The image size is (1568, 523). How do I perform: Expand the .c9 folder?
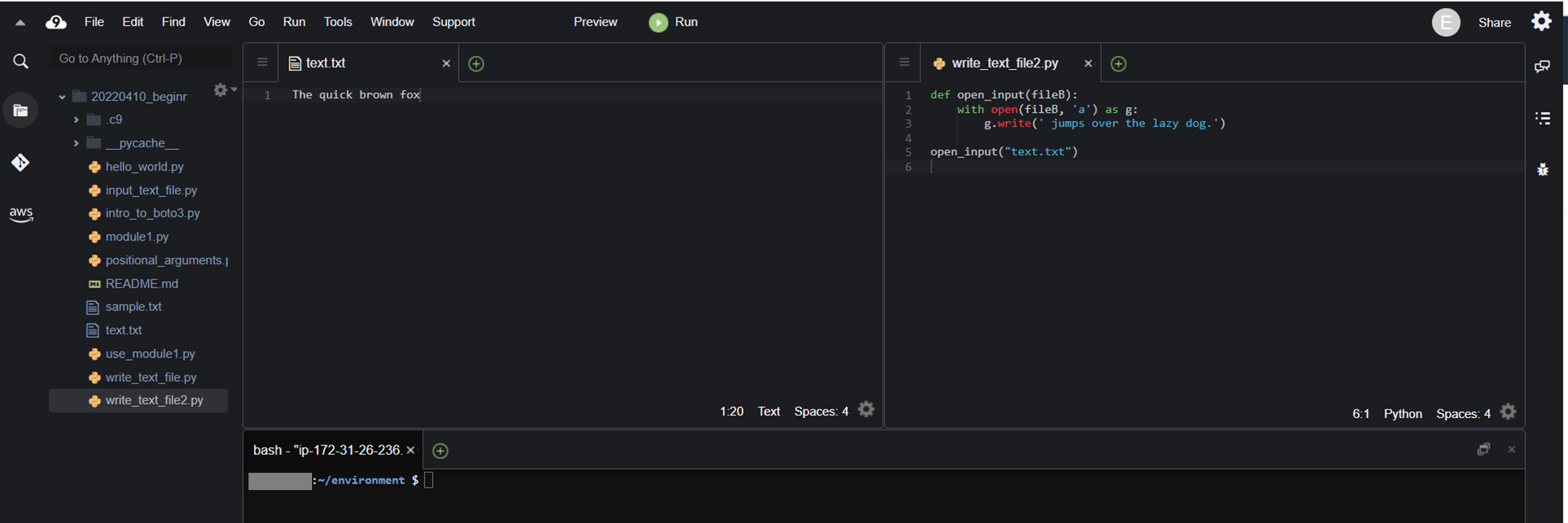tap(76, 120)
